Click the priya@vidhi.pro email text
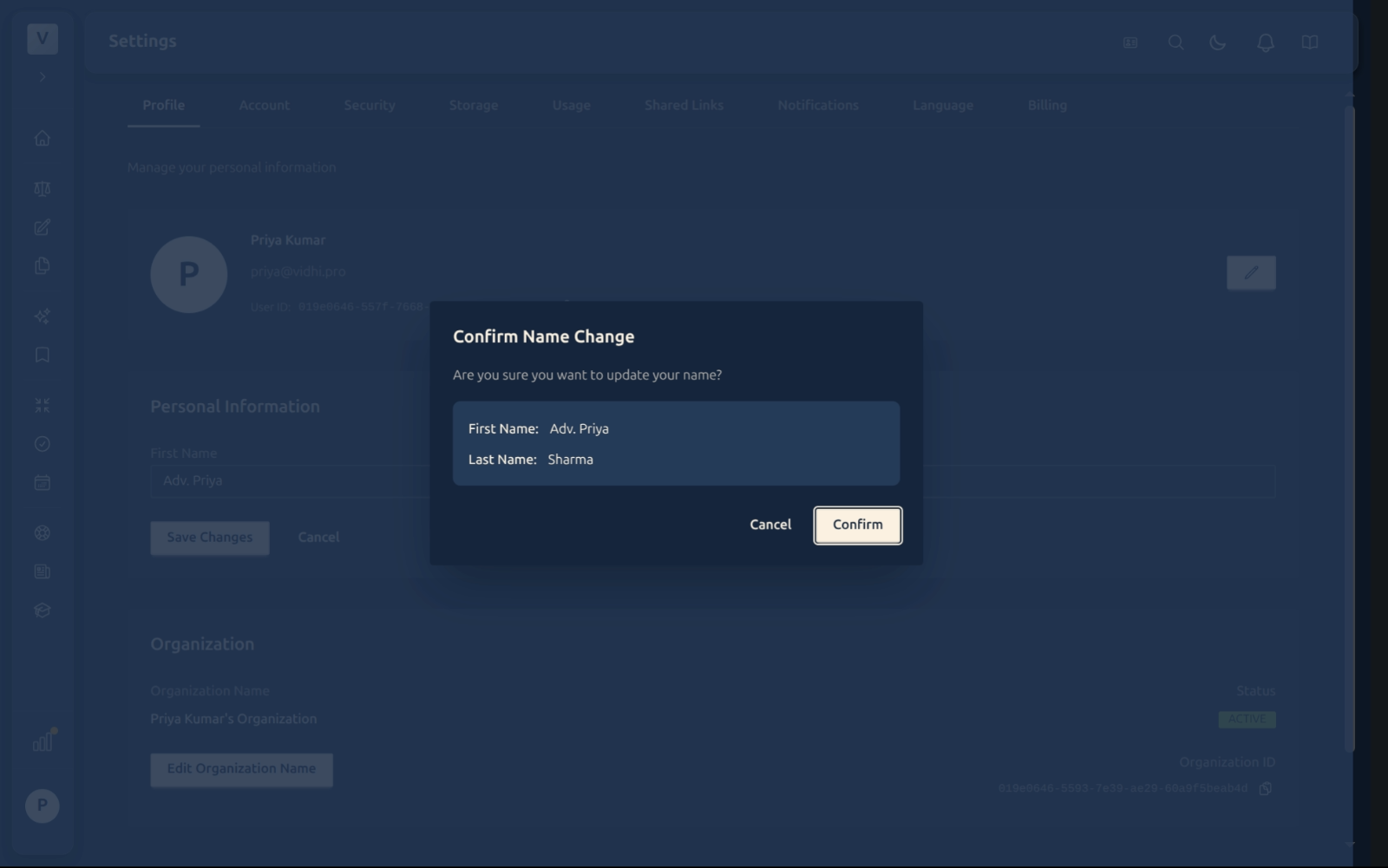The image size is (1388, 868). click(x=298, y=271)
